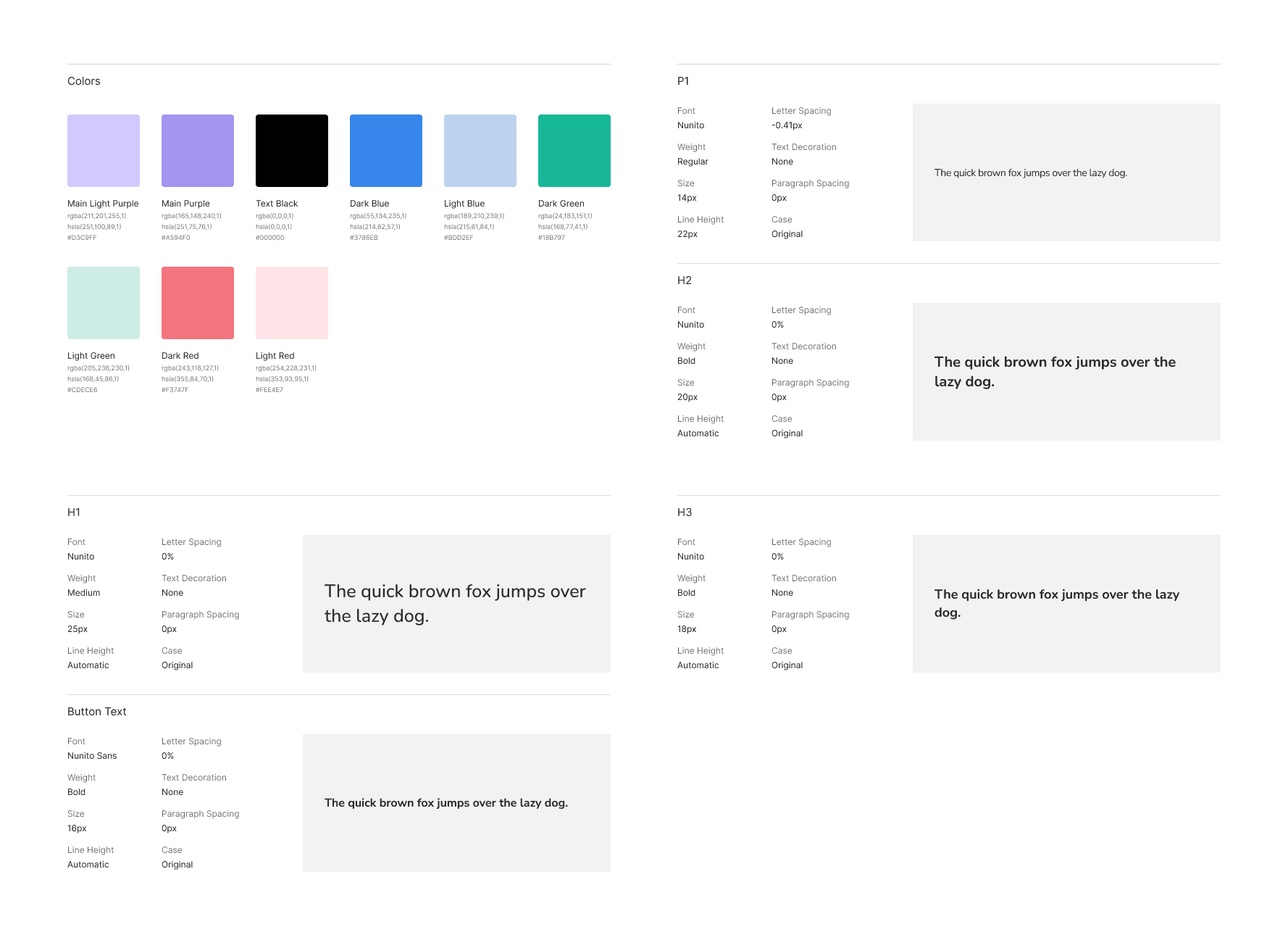Select the "#18B797" hex value
The image size is (1288, 932).
click(551, 238)
